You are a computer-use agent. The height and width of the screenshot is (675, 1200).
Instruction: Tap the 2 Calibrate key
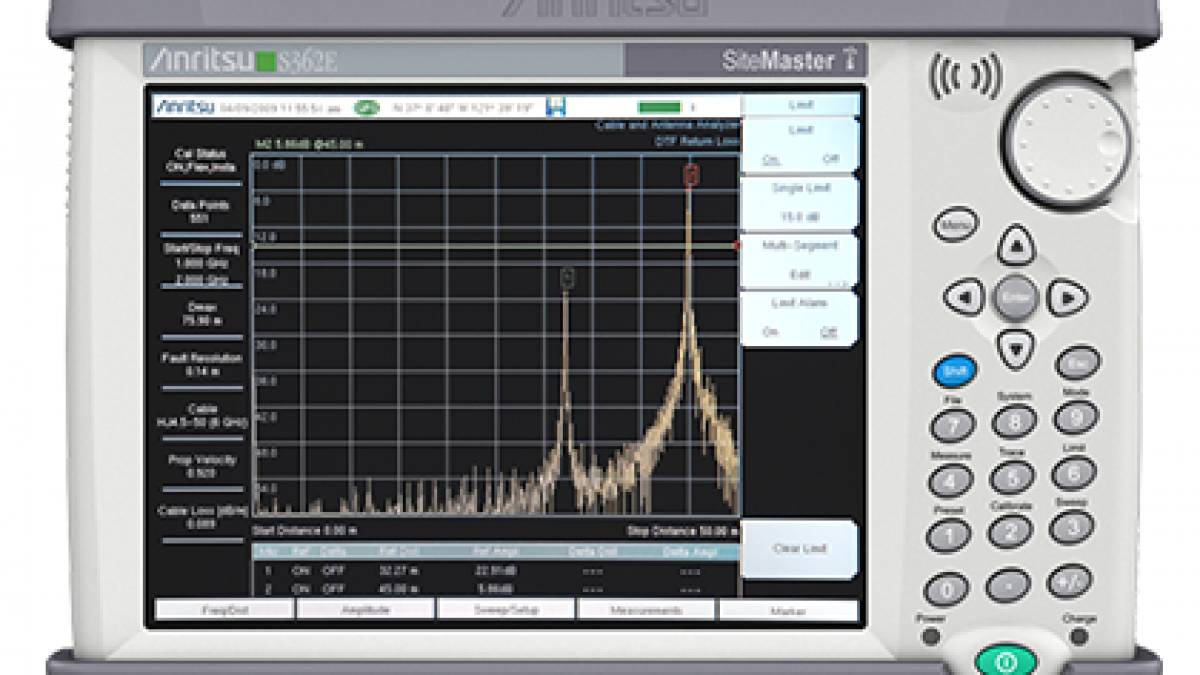(1009, 531)
